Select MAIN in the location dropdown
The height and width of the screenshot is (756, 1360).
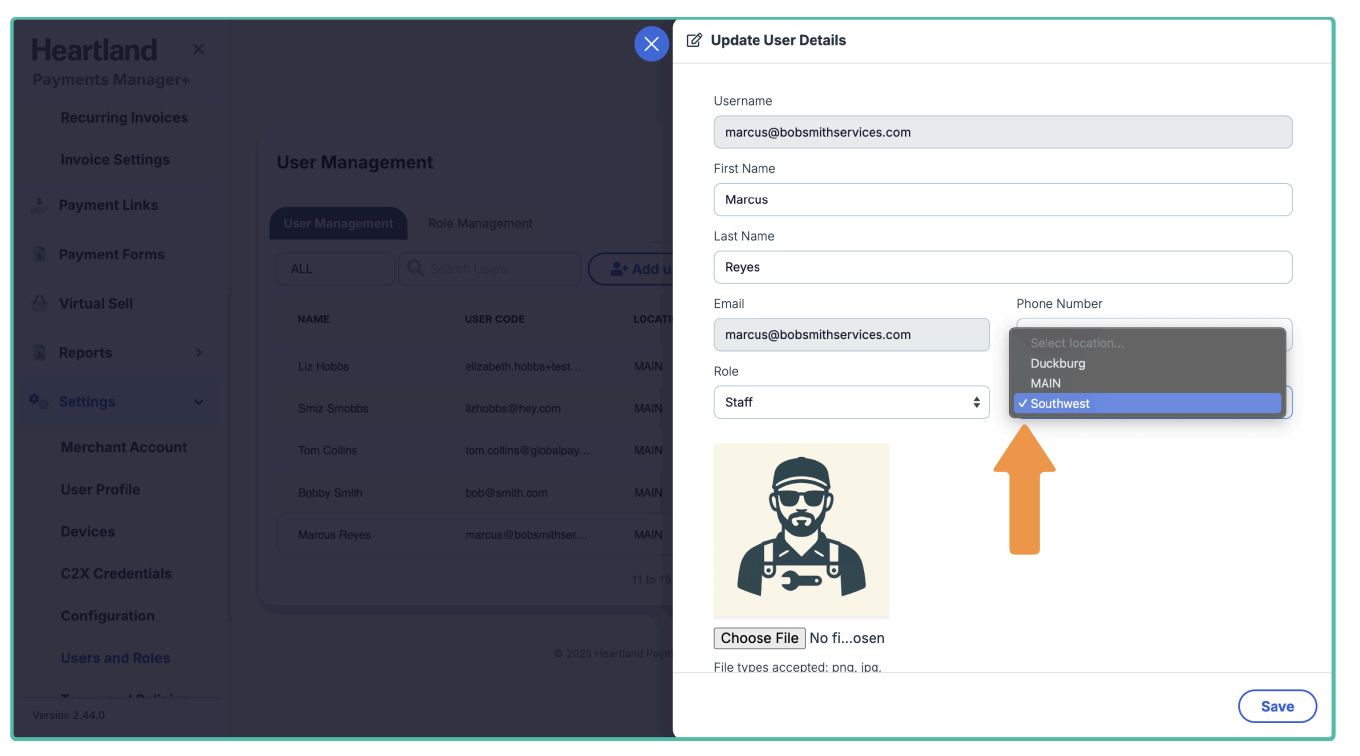point(1046,383)
